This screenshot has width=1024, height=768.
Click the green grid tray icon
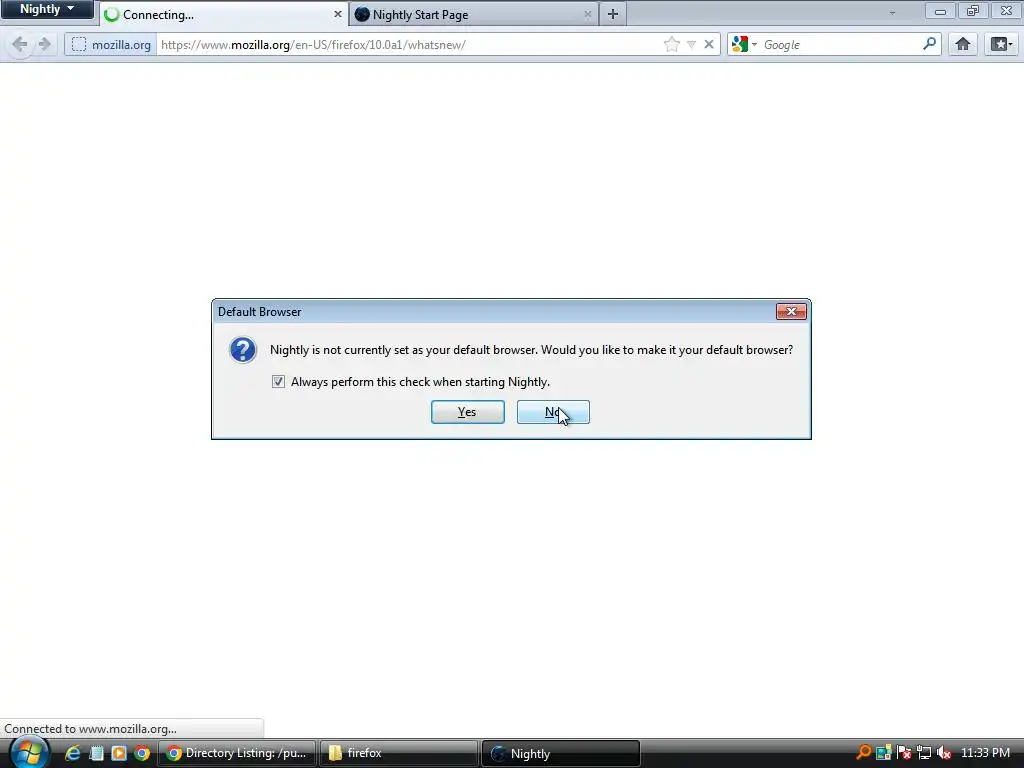(x=884, y=753)
